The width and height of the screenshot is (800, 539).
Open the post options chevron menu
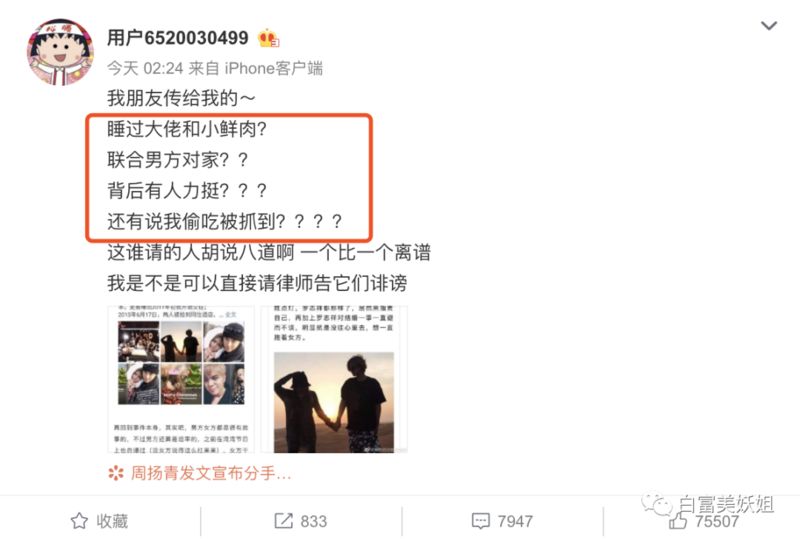pos(769,26)
